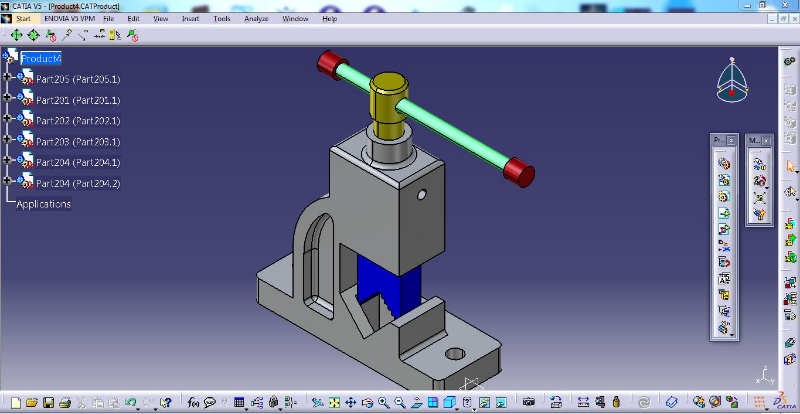This screenshot has width=800, height=414.
Task: Expand the Part203 (Part203.1) node
Action: pos(7,139)
